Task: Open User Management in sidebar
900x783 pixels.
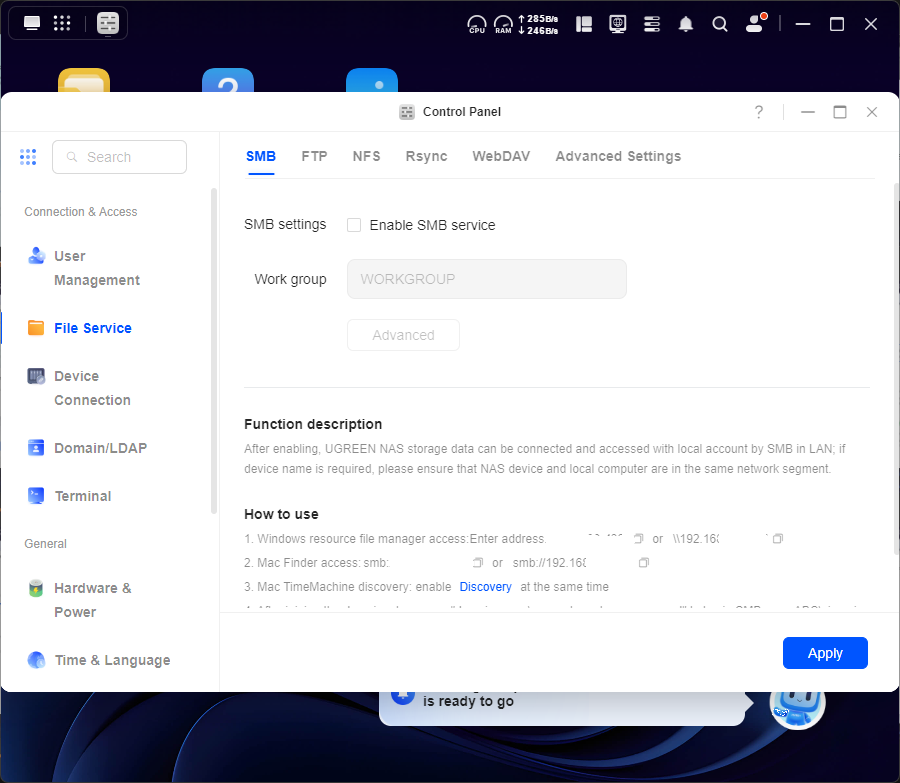Action: (x=96, y=268)
